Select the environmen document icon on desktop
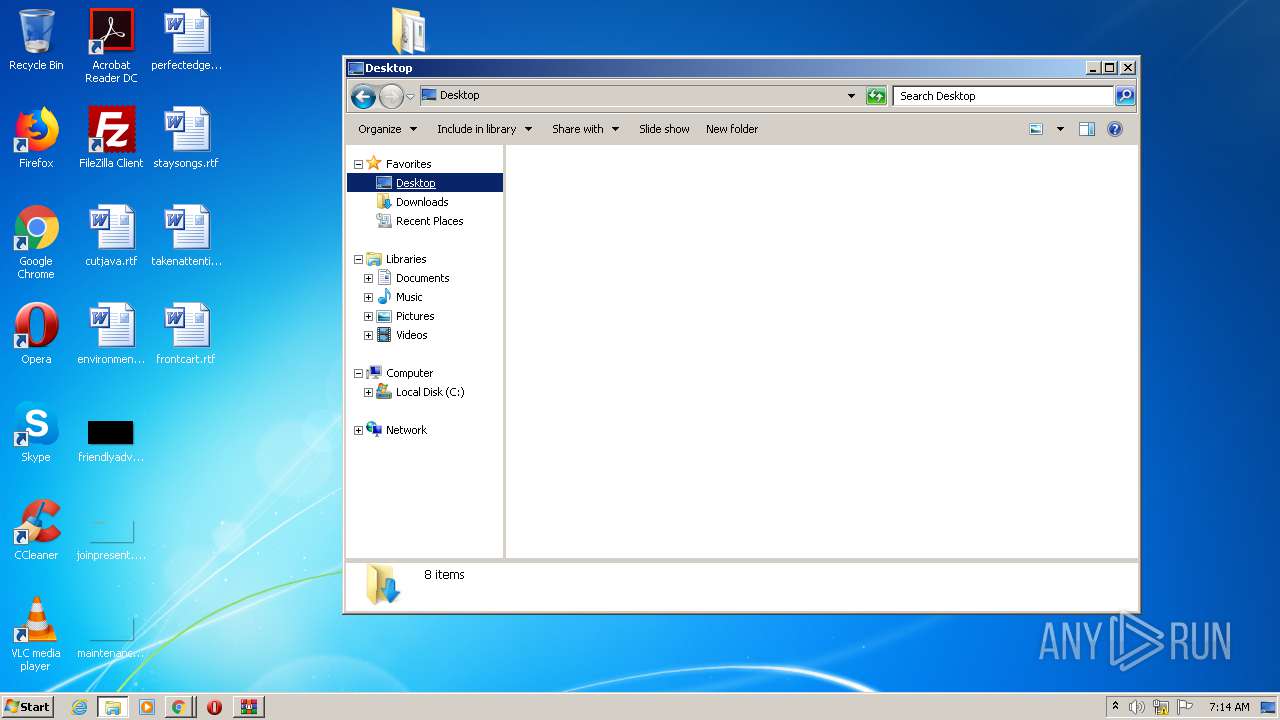This screenshot has width=1280, height=720. click(111, 334)
